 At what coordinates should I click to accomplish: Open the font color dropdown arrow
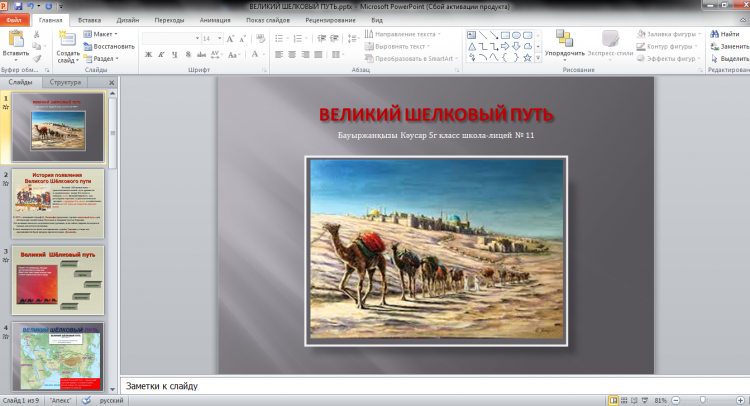(264, 55)
